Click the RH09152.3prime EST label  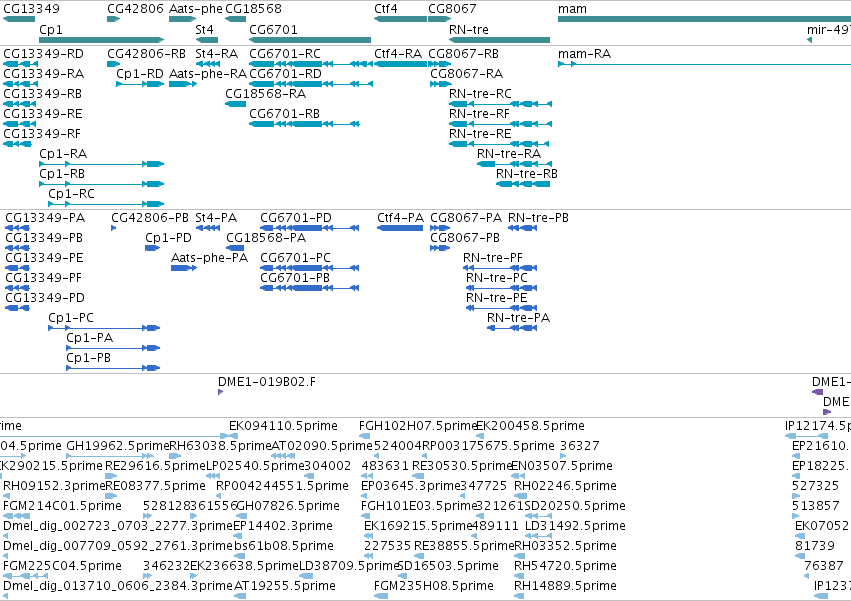pos(54,485)
